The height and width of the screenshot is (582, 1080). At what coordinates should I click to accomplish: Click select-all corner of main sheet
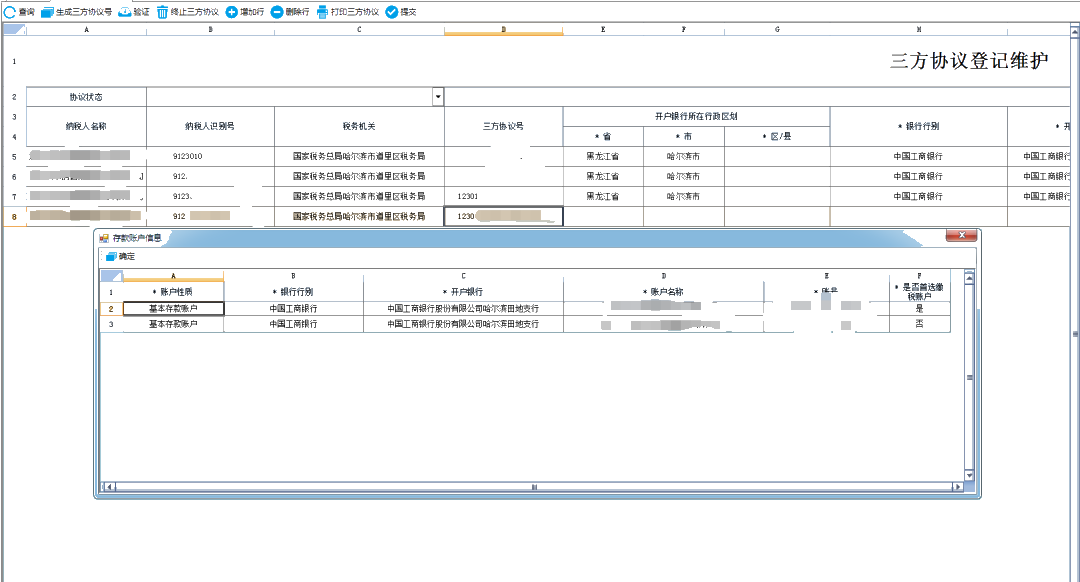pyautogui.click(x=14, y=30)
